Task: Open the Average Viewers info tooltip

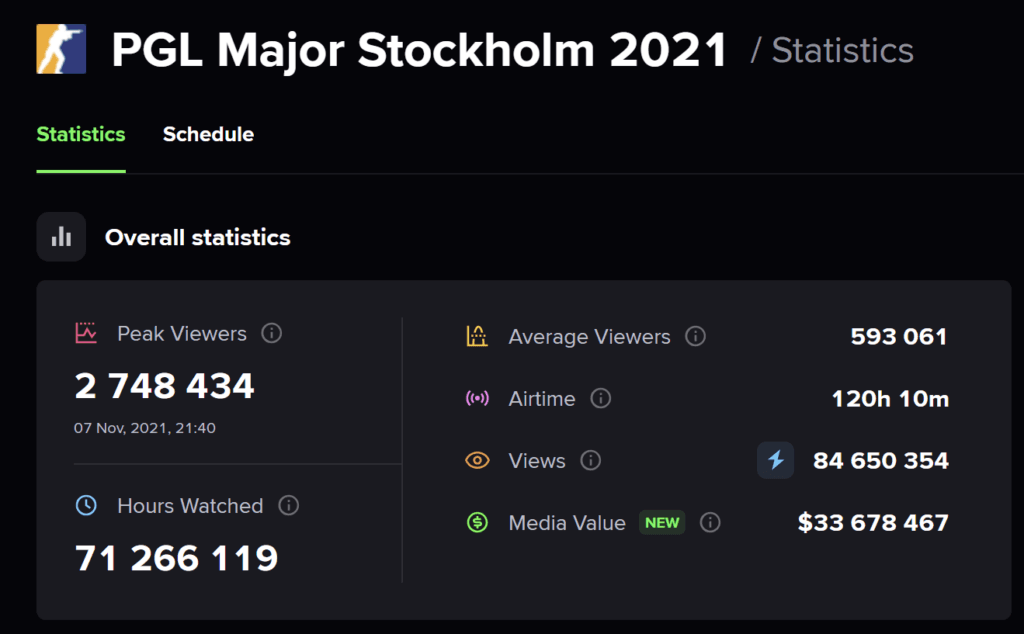Action: [x=696, y=336]
